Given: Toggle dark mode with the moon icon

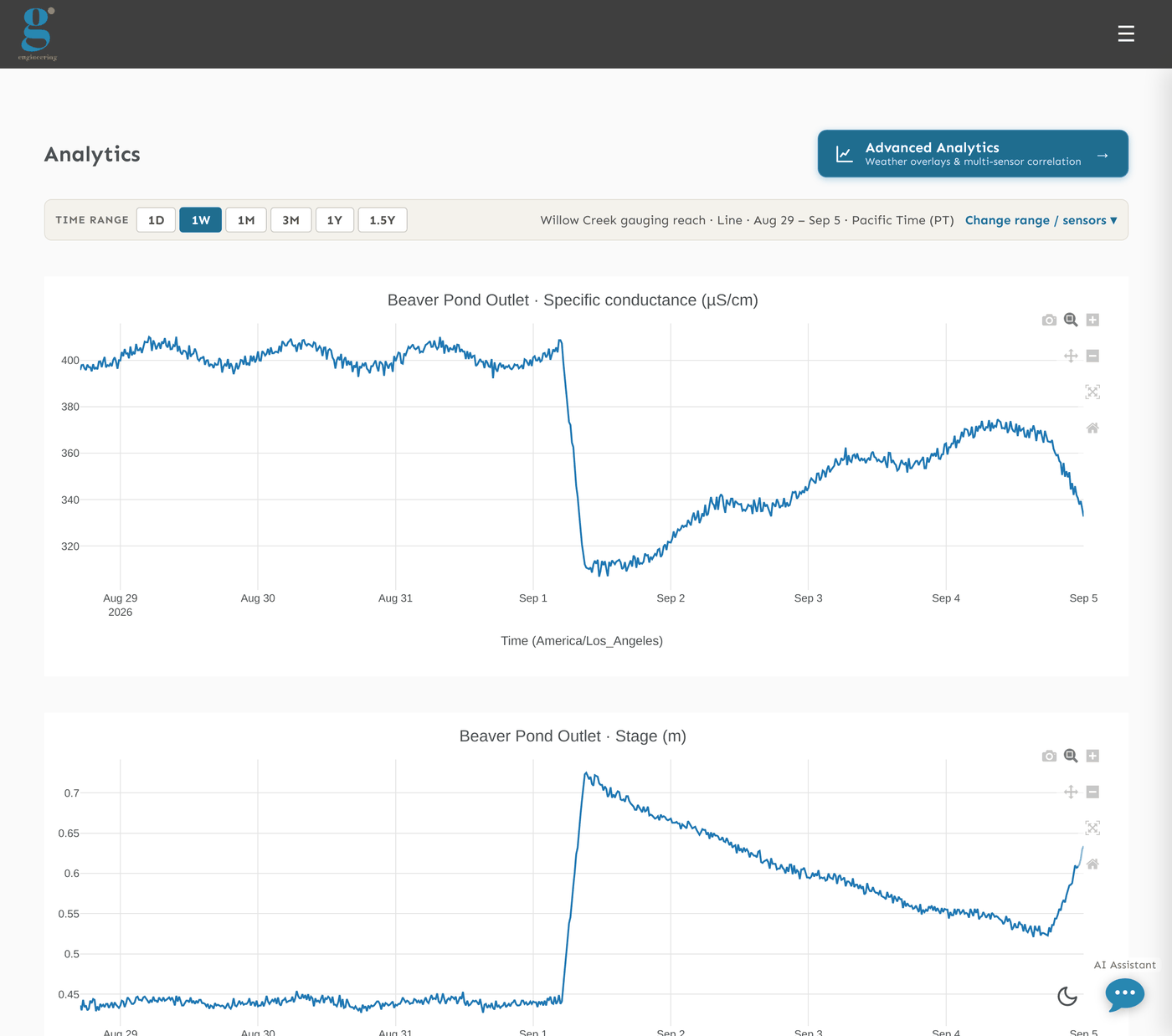Looking at the screenshot, I should (1067, 996).
